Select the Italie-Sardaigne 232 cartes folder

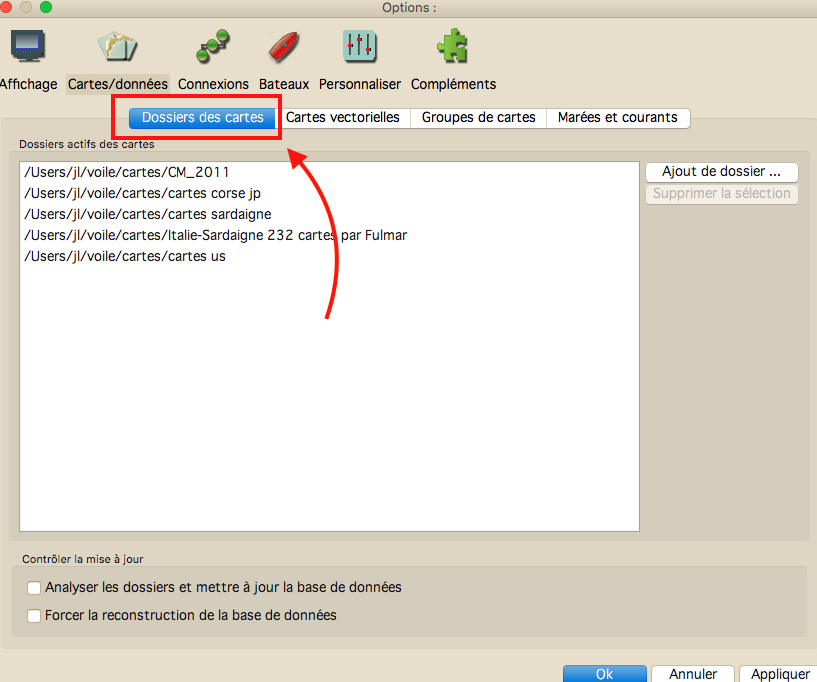[215, 235]
